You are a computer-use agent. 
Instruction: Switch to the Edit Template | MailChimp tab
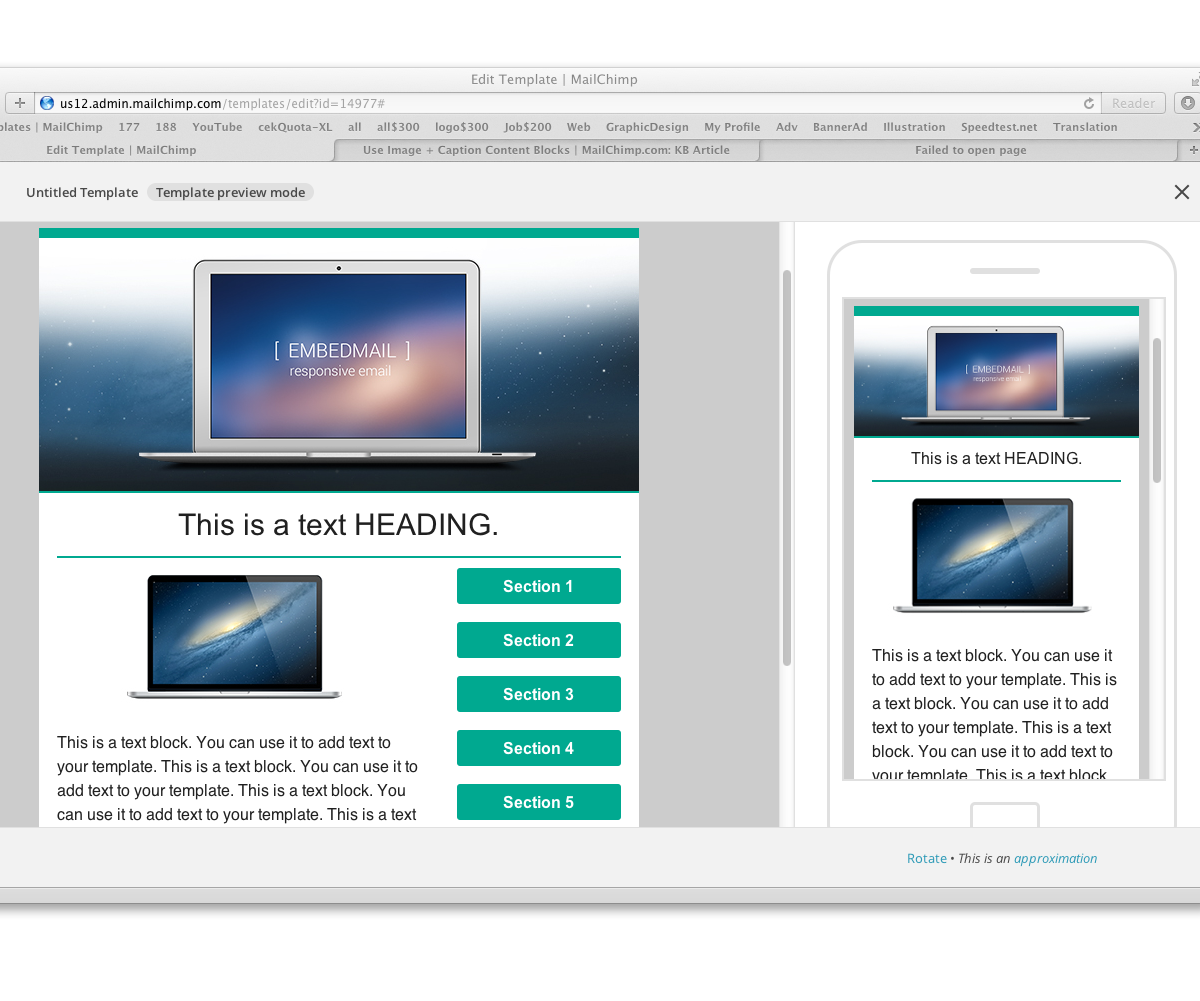click(x=121, y=150)
